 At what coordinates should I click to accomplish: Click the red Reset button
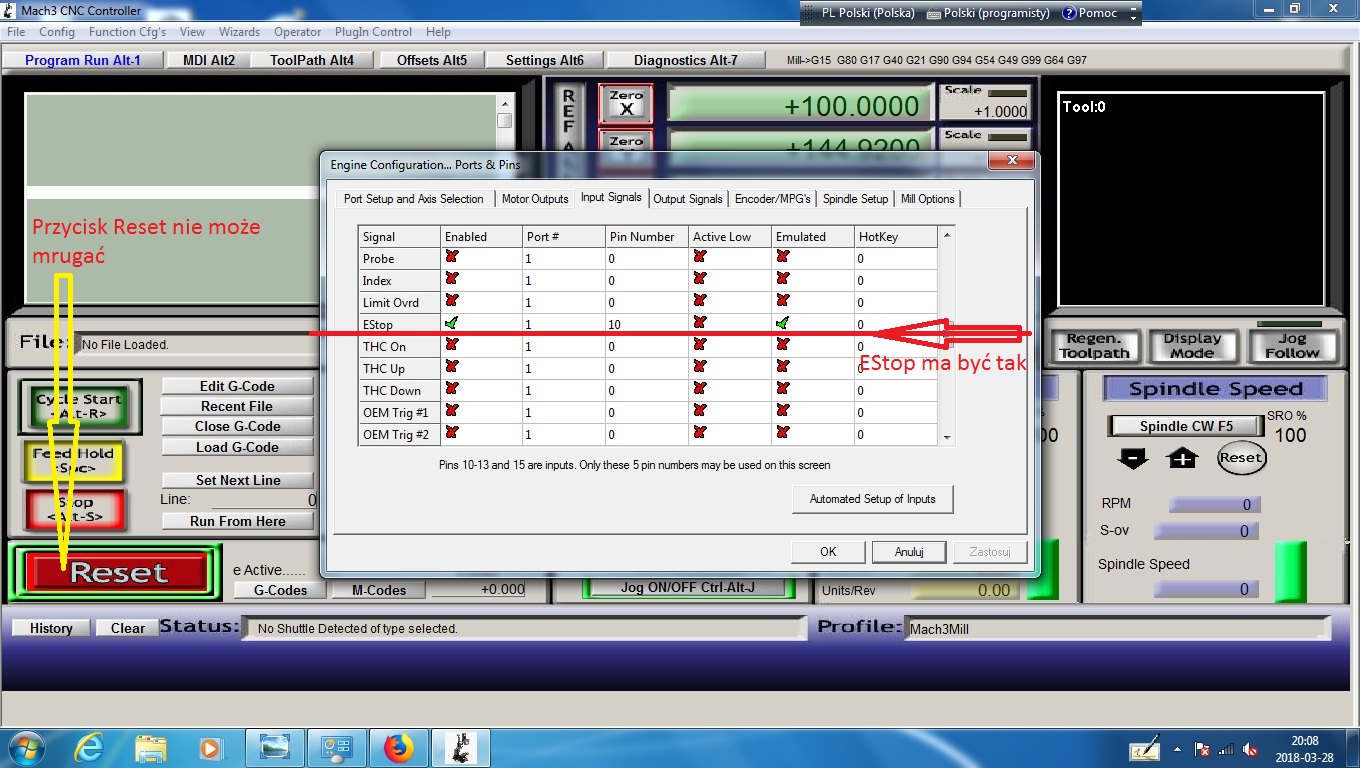point(119,573)
